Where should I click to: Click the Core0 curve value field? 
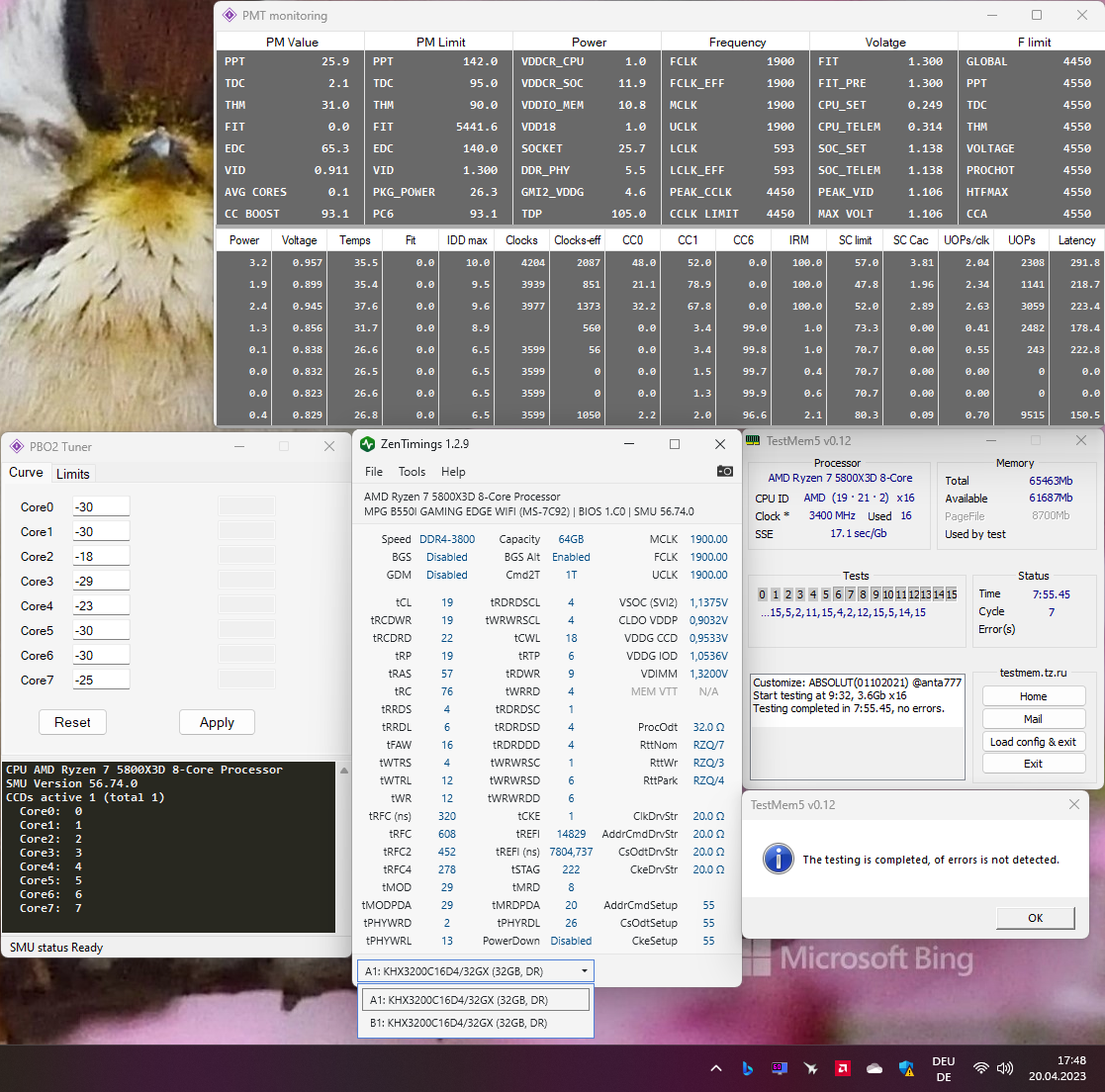click(102, 506)
